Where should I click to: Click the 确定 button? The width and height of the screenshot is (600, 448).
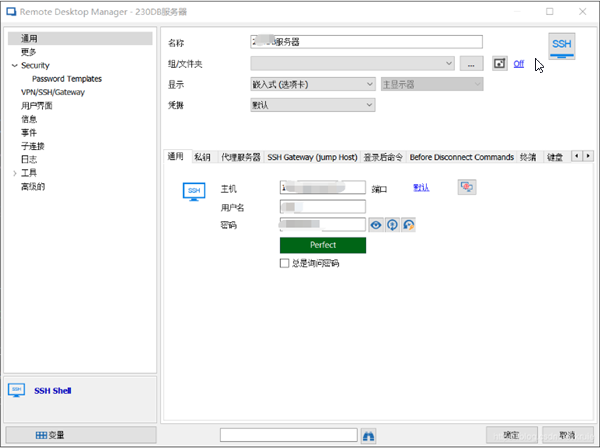512,435
